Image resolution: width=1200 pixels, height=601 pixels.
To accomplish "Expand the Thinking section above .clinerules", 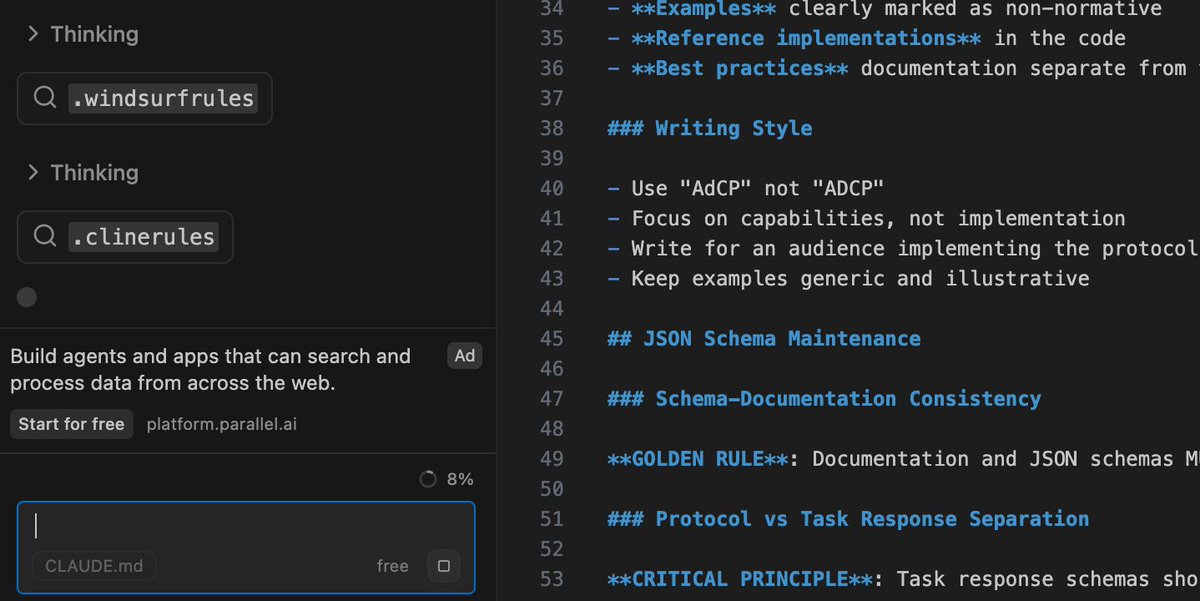I will click(x=82, y=173).
